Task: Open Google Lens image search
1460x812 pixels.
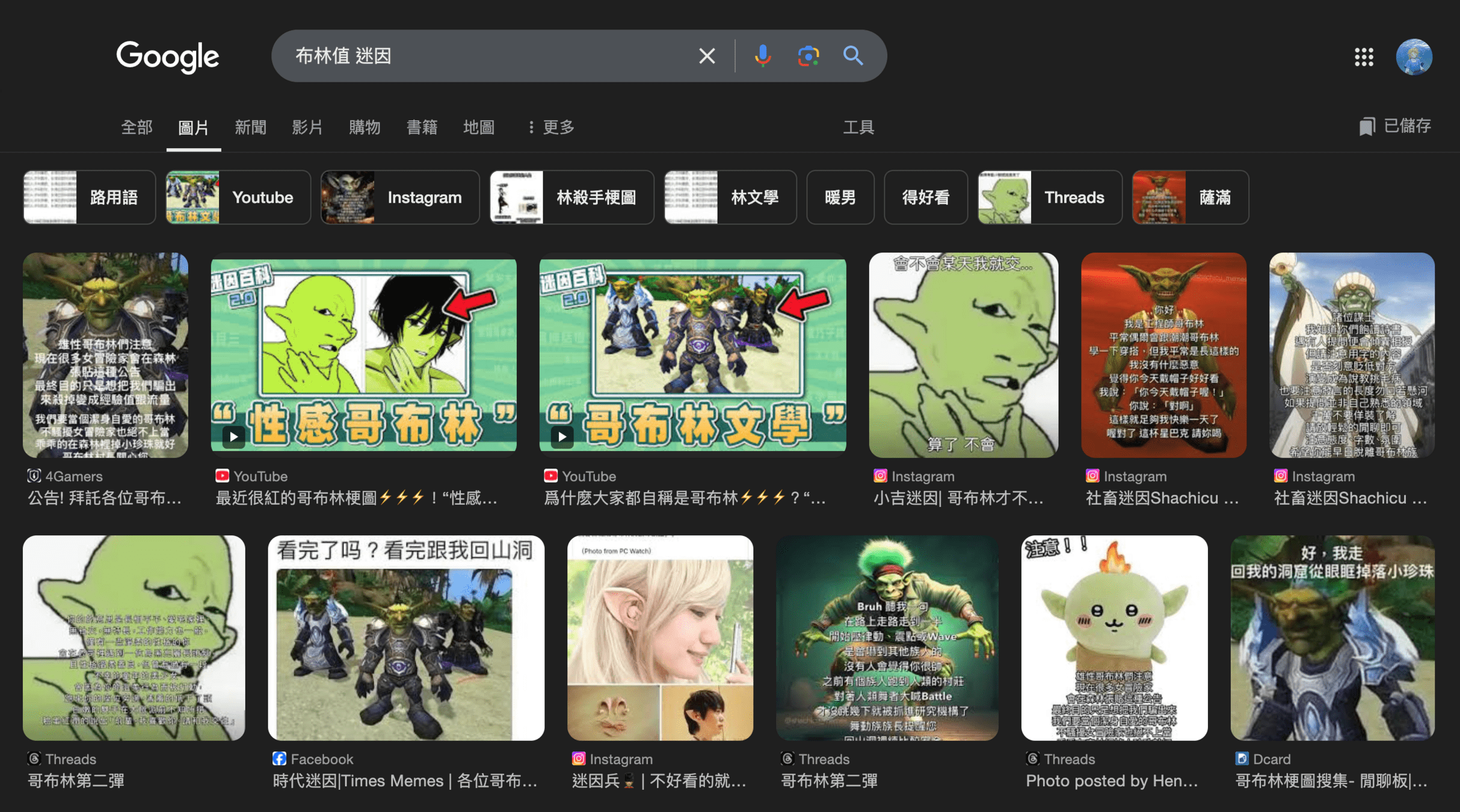Action: coord(808,56)
